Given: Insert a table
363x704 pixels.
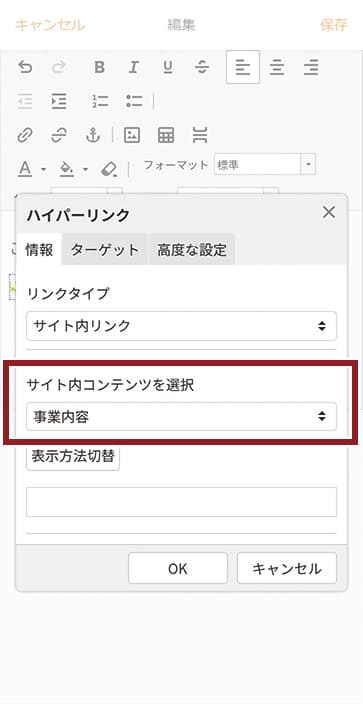Looking at the screenshot, I should click(166, 135).
